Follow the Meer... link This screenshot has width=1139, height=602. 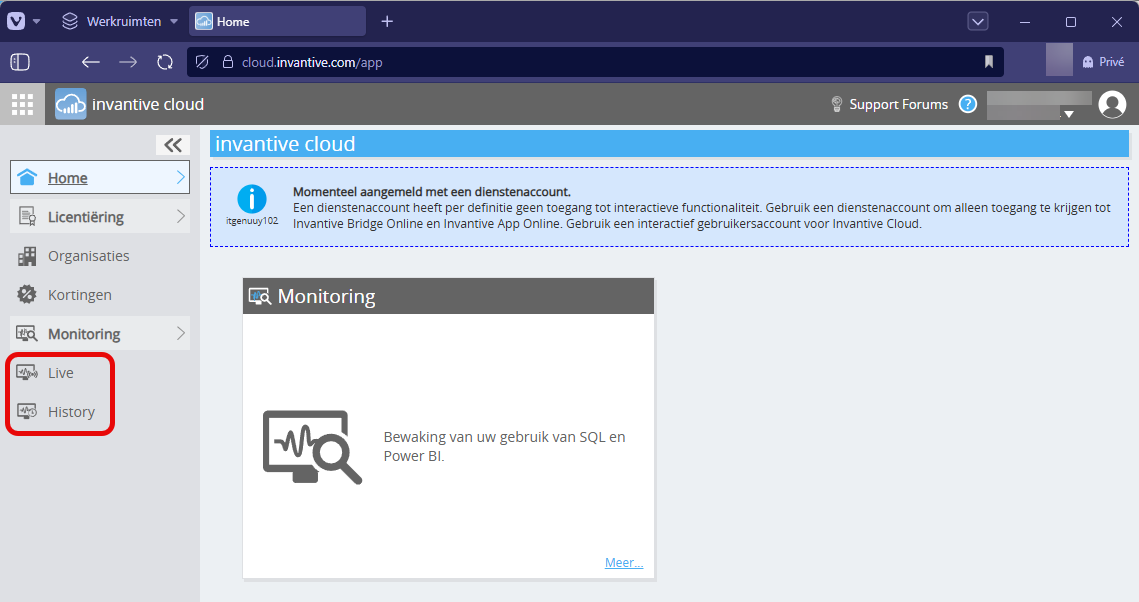(x=623, y=563)
